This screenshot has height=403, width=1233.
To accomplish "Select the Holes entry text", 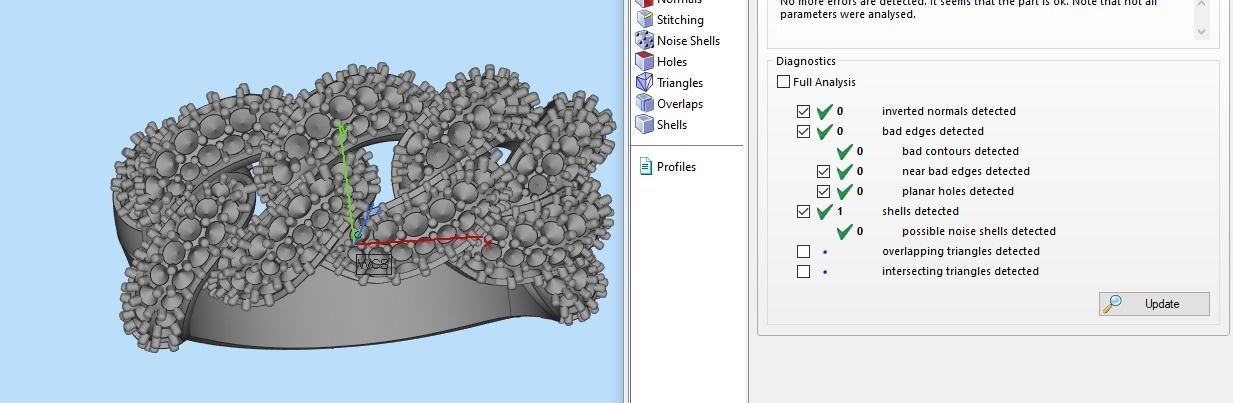I will point(672,62).
